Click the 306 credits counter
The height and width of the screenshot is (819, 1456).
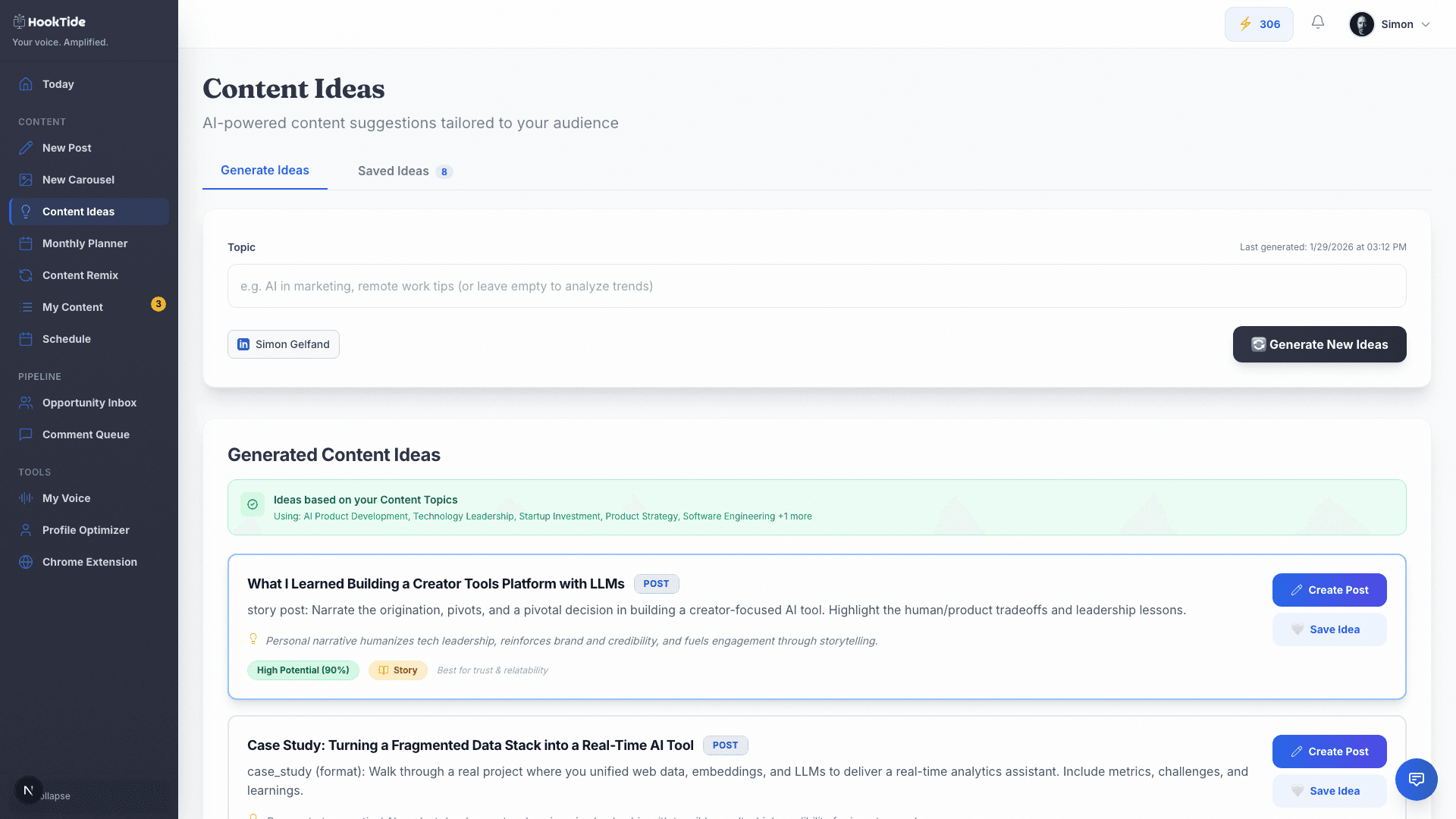point(1259,24)
